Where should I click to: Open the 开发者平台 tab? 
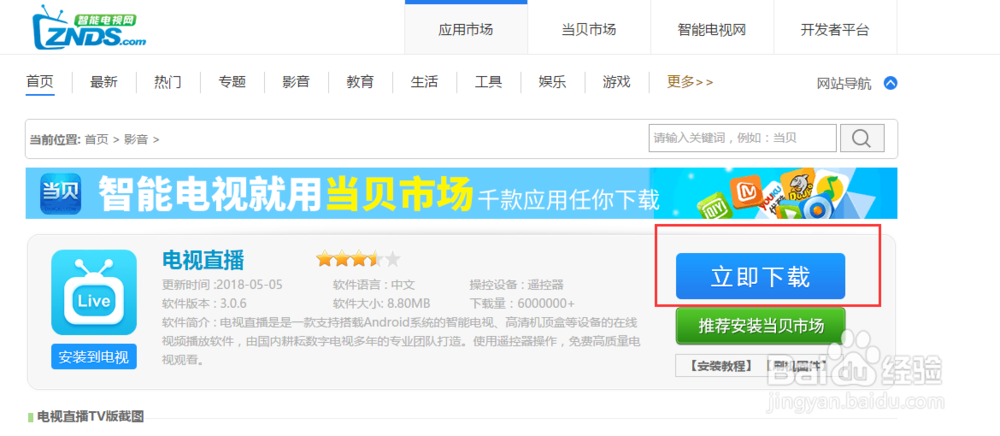click(835, 29)
